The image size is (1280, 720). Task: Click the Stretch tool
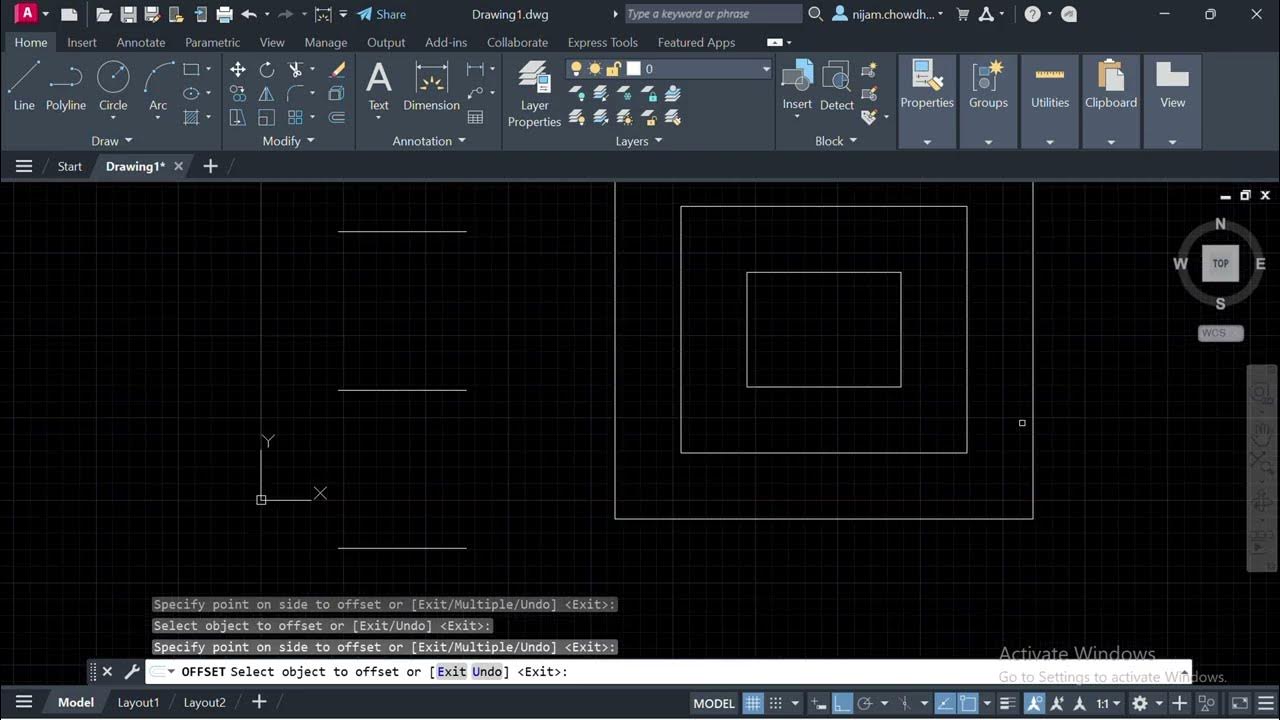pyautogui.click(x=238, y=117)
